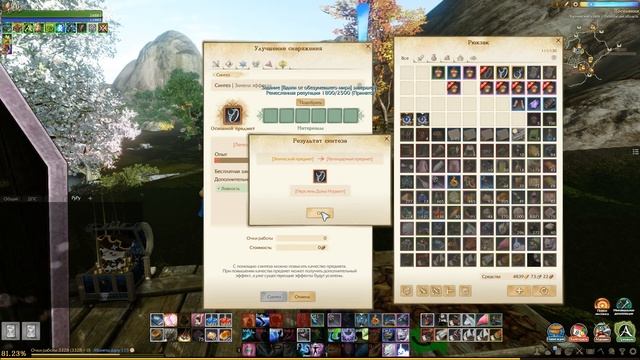Show all items with the Все backpack tab
The image size is (640, 360).
404,58
